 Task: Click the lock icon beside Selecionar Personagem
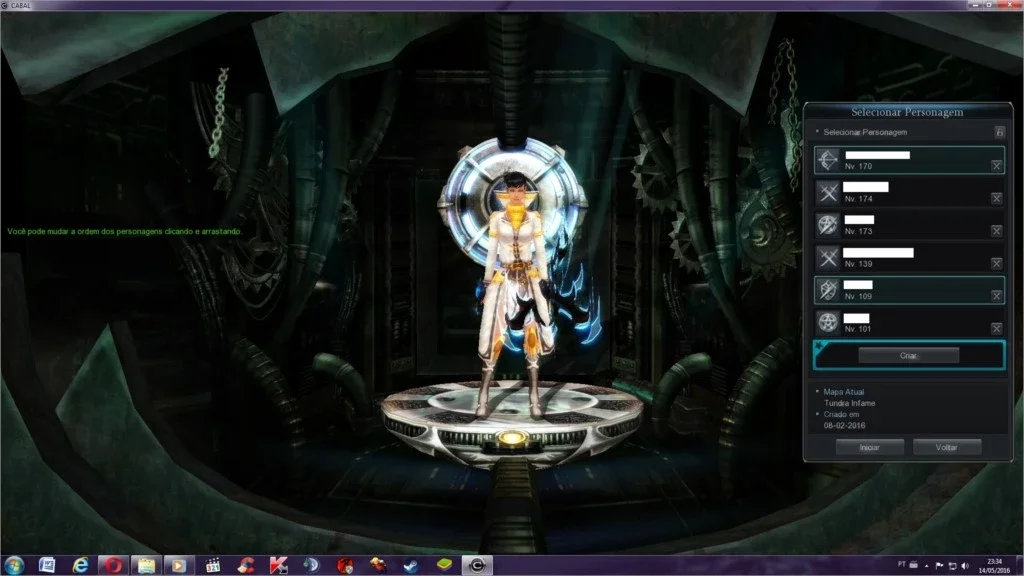pos(999,132)
